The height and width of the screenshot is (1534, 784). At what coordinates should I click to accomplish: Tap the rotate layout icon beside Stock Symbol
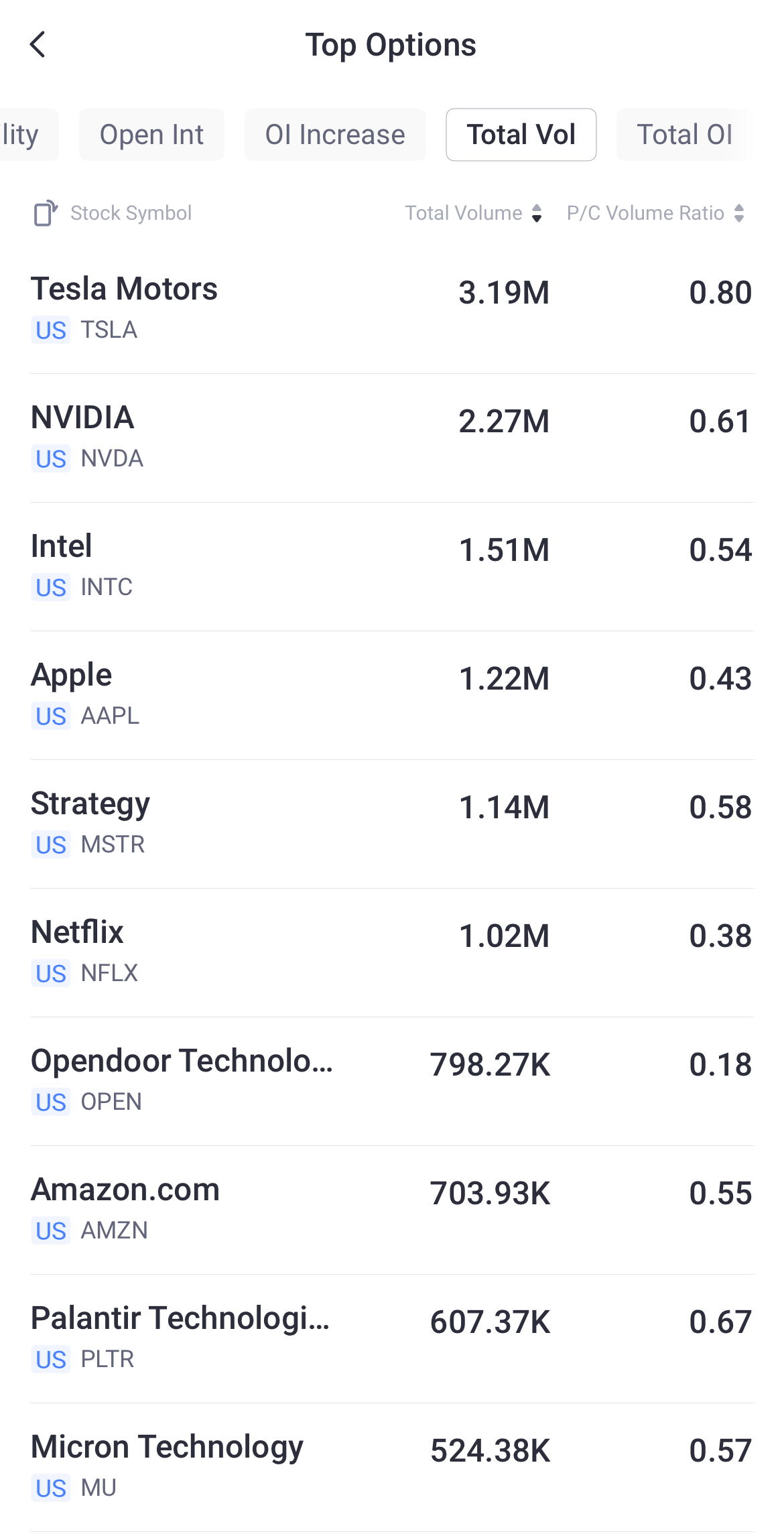(x=46, y=213)
